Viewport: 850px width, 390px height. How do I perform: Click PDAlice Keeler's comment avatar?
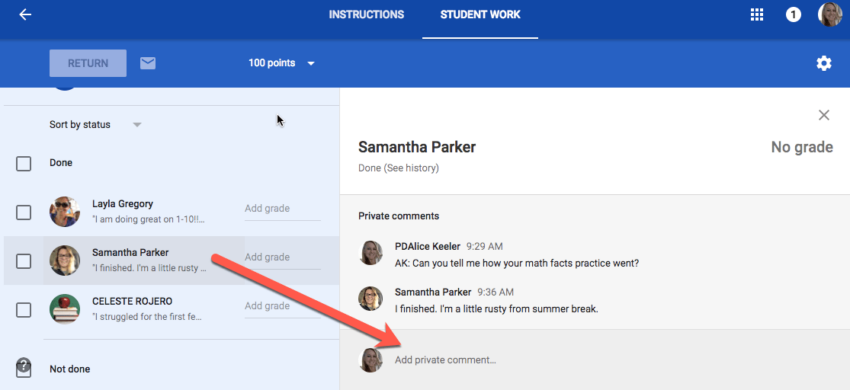[x=371, y=253]
